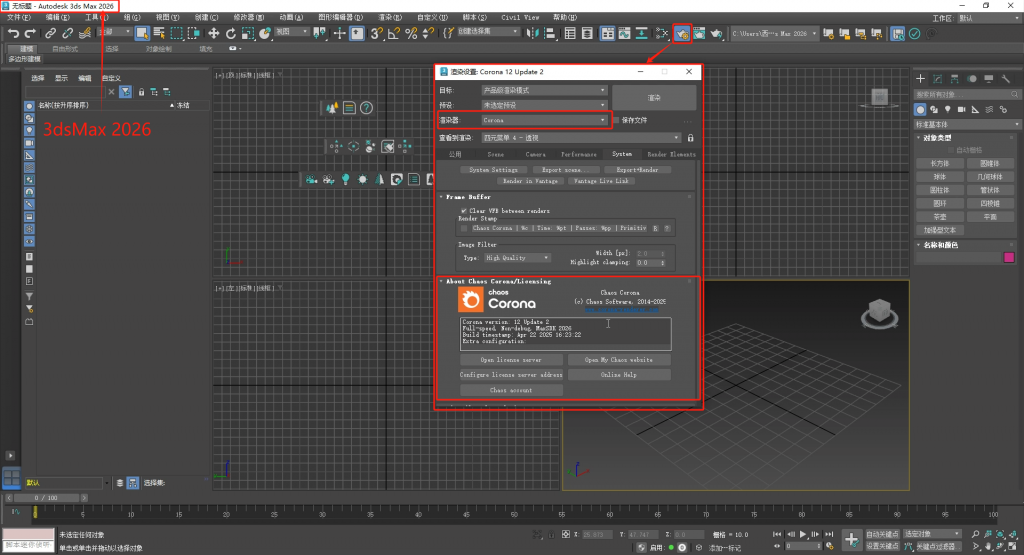Activate Bind to Space Warp tool
The width and height of the screenshot is (1024, 555).
84,33
